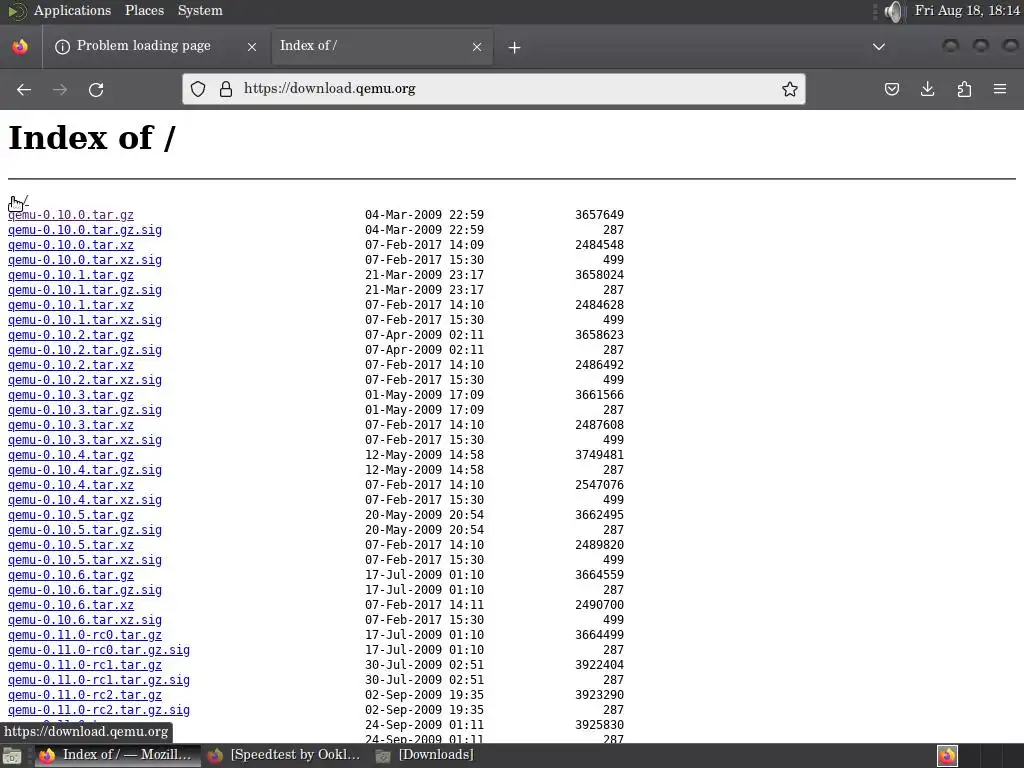The image size is (1024, 768).
Task: Open a new tab with plus
Action: pyautogui.click(x=514, y=48)
